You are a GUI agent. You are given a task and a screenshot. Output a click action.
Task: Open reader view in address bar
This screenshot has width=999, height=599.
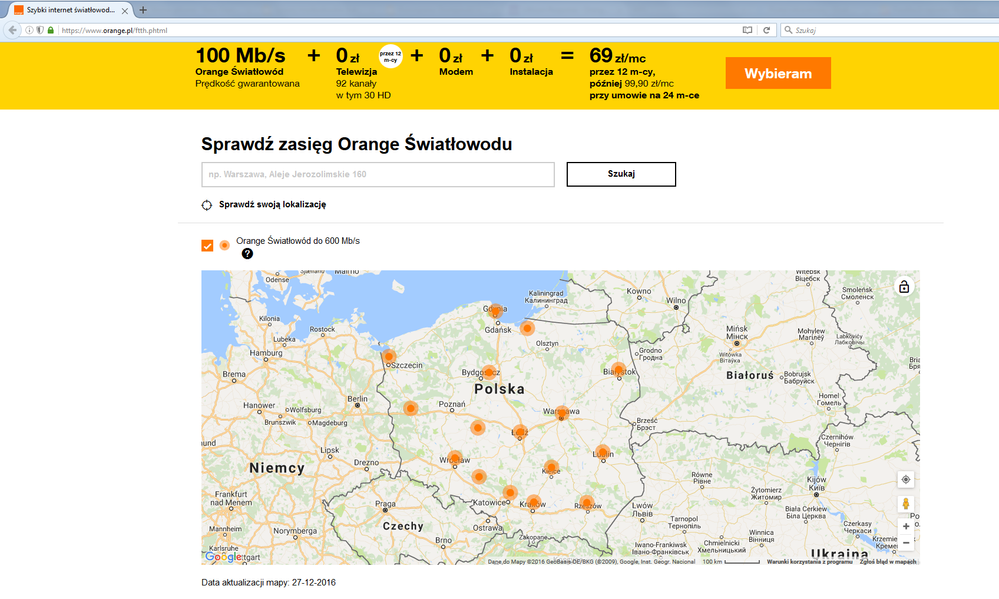click(747, 30)
